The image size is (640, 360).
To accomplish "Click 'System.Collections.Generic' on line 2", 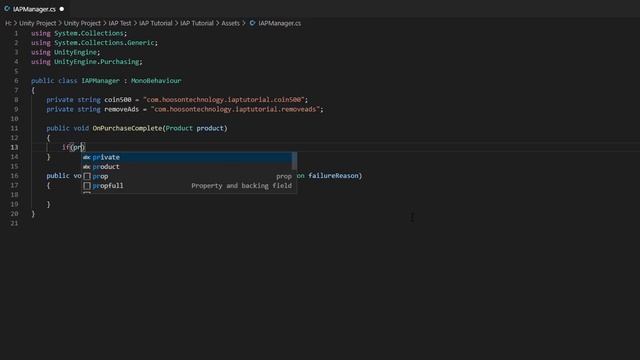I will [x=104, y=43].
